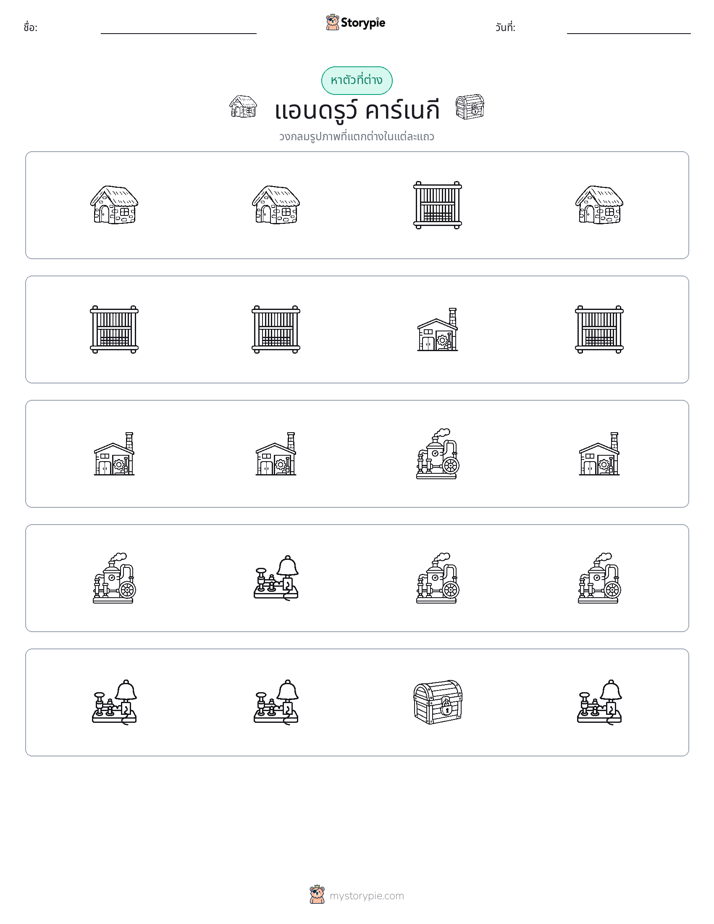Circle the loom icon in the first row
Screen dimensions: 714x924
point(437,204)
